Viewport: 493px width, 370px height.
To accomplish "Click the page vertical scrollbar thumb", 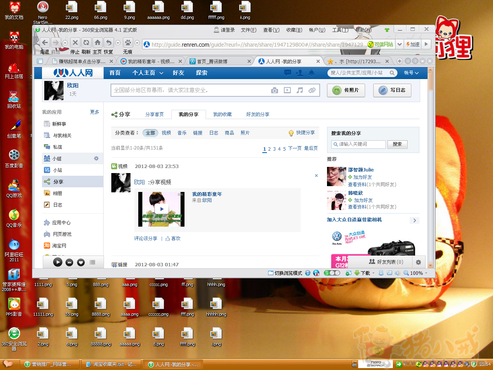I will point(431,81).
